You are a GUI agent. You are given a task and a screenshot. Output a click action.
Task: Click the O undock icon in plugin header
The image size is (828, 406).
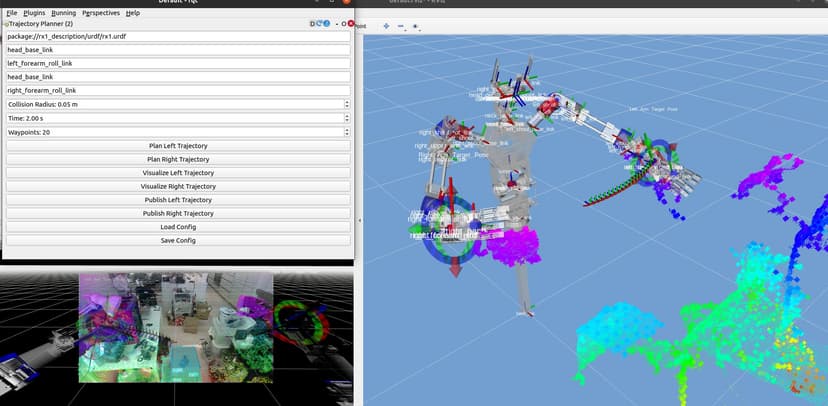click(343, 23)
